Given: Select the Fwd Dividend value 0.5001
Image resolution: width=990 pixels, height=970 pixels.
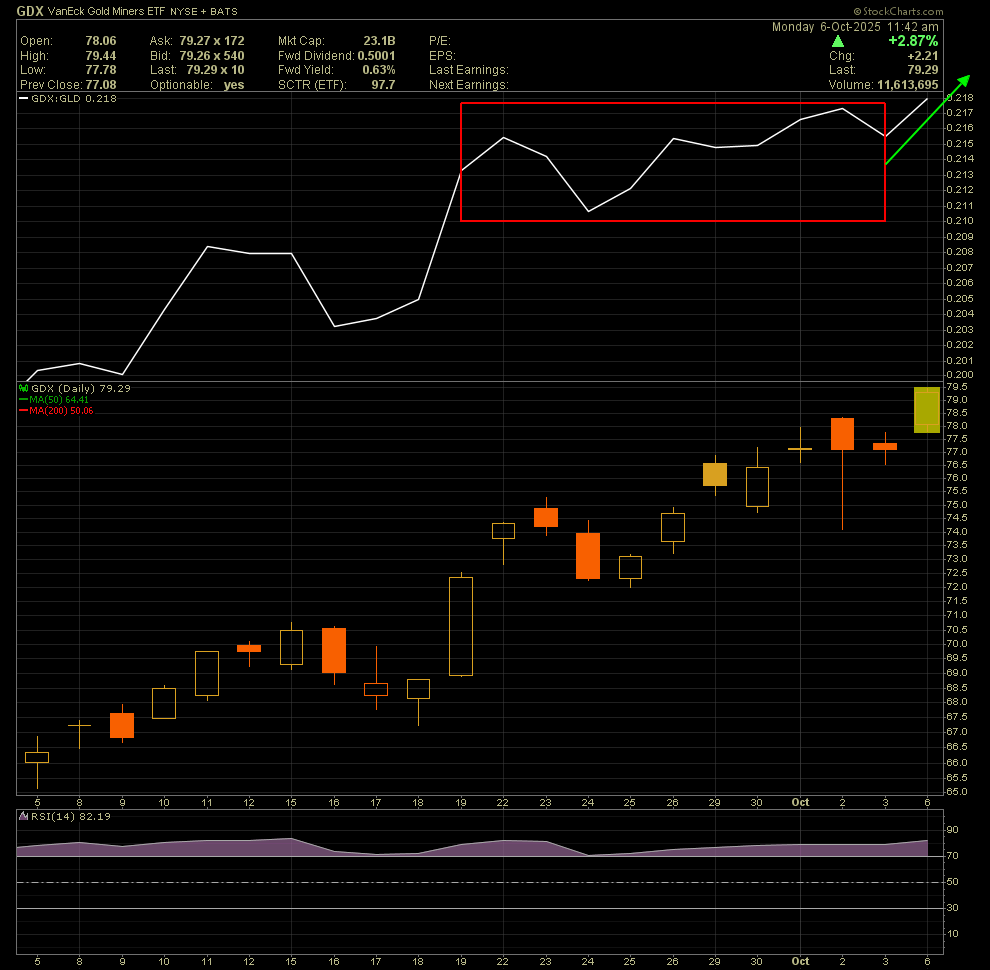Looking at the screenshot, I should [376, 56].
